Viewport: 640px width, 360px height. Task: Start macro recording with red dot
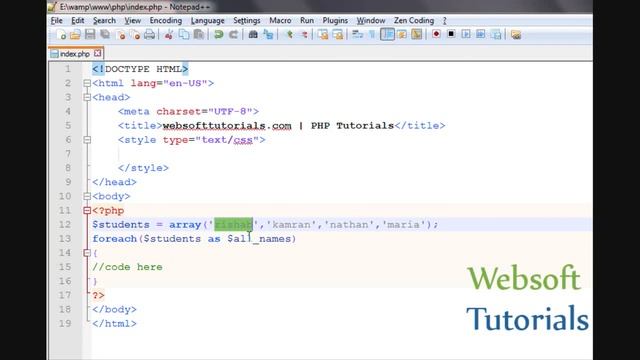coord(436,34)
